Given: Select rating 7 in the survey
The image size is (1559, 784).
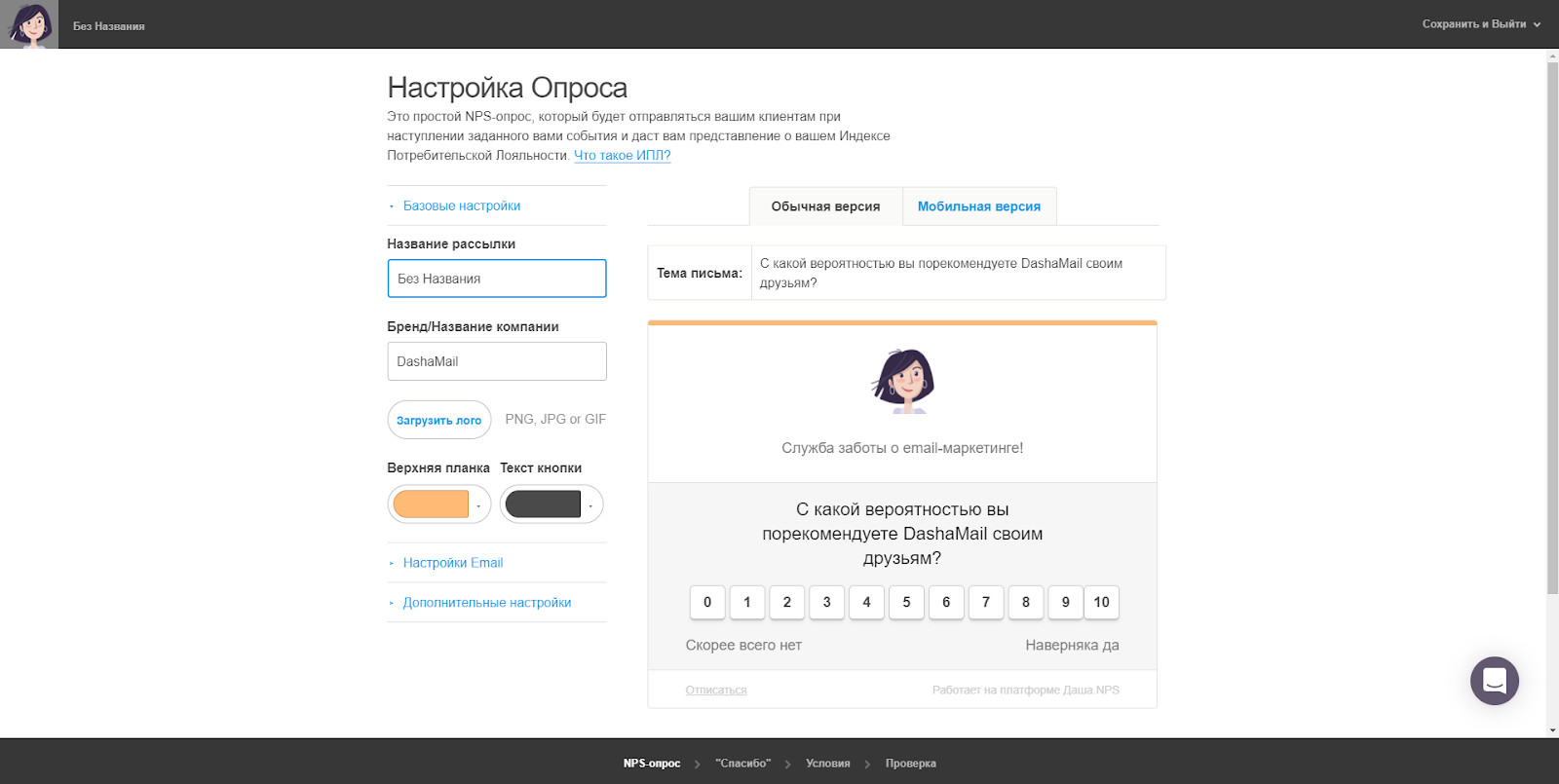Looking at the screenshot, I should click(986, 602).
